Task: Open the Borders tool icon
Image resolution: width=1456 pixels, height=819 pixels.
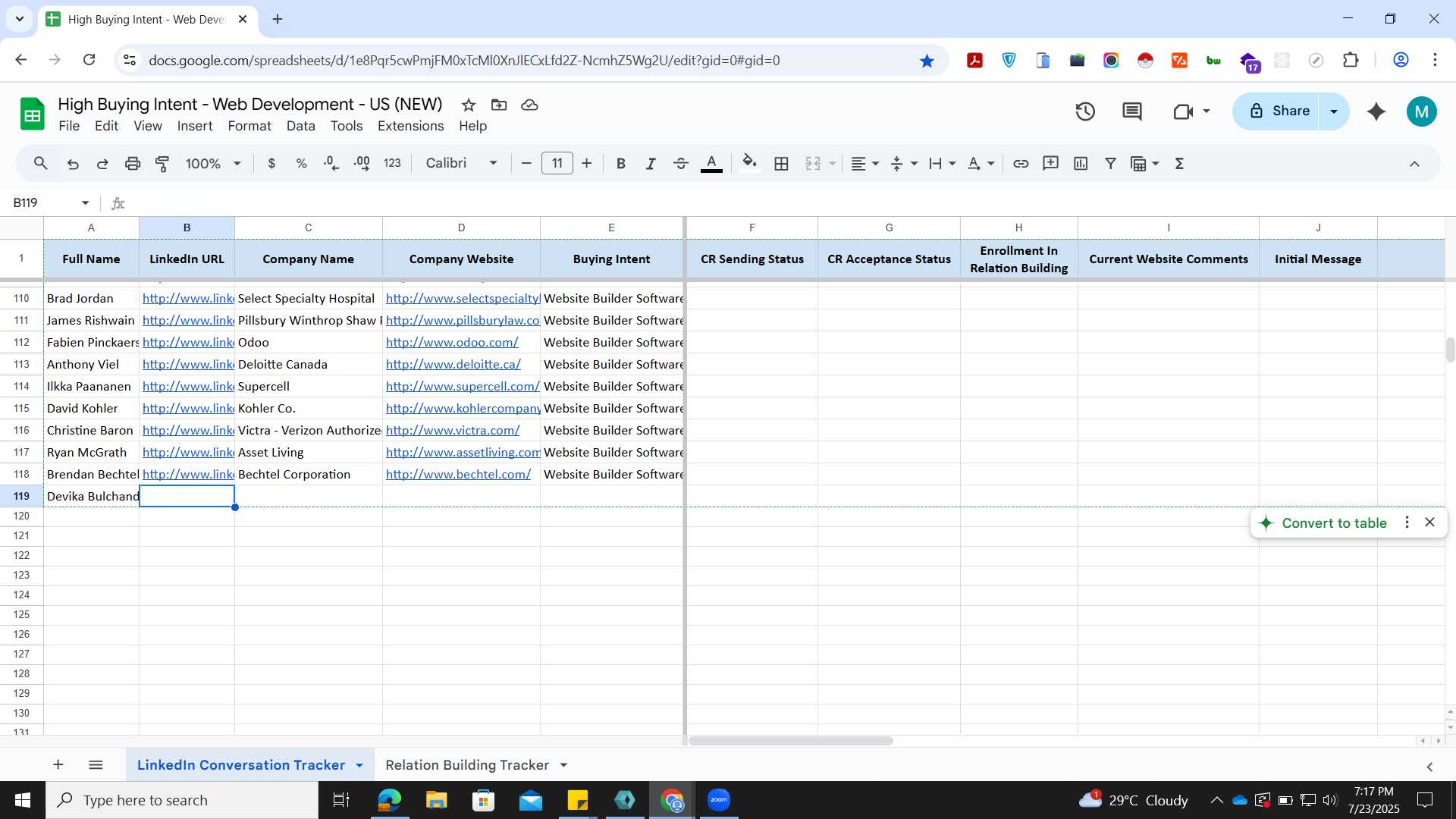Action: (781, 163)
